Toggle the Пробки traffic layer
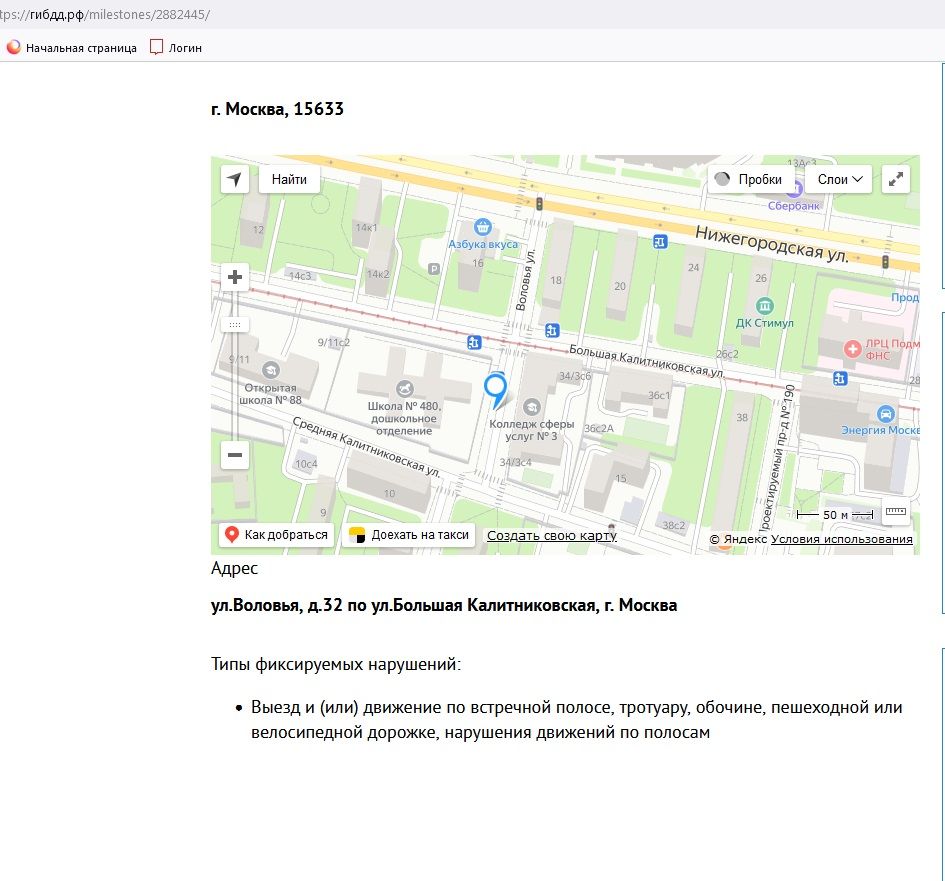Viewport: 945px width, 881px height. click(x=750, y=179)
